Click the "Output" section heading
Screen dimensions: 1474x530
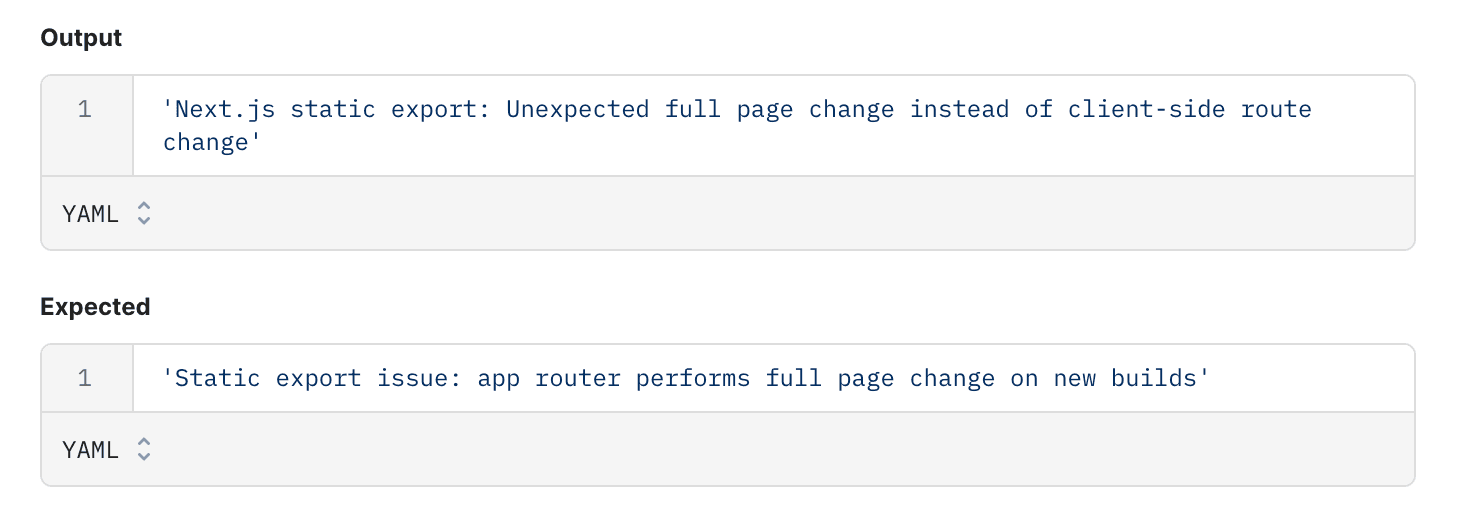(x=81, y=38)
